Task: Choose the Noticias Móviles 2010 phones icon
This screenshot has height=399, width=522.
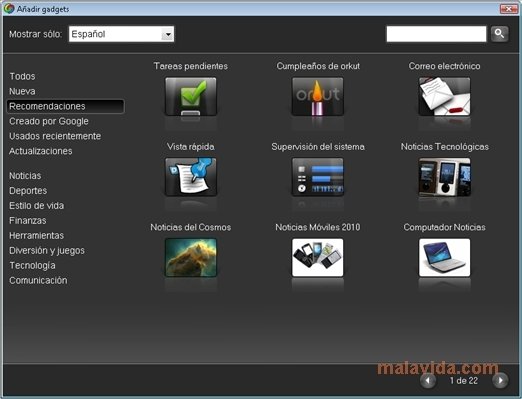Action: pyautogui.click(x=318, y=257)
